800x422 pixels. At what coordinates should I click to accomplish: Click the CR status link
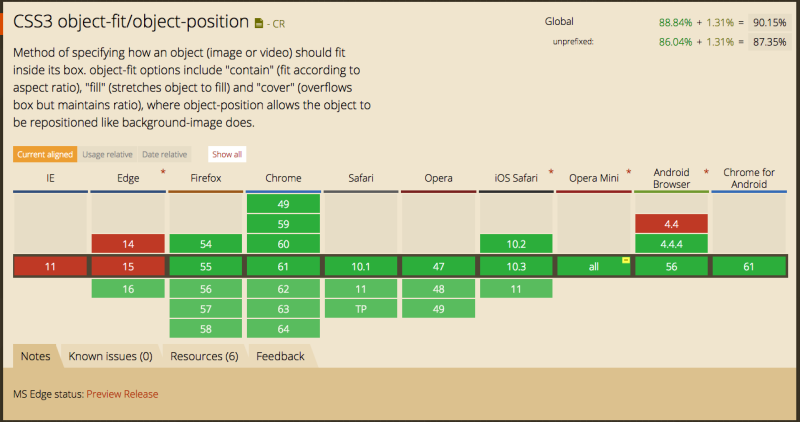(279, 24)
